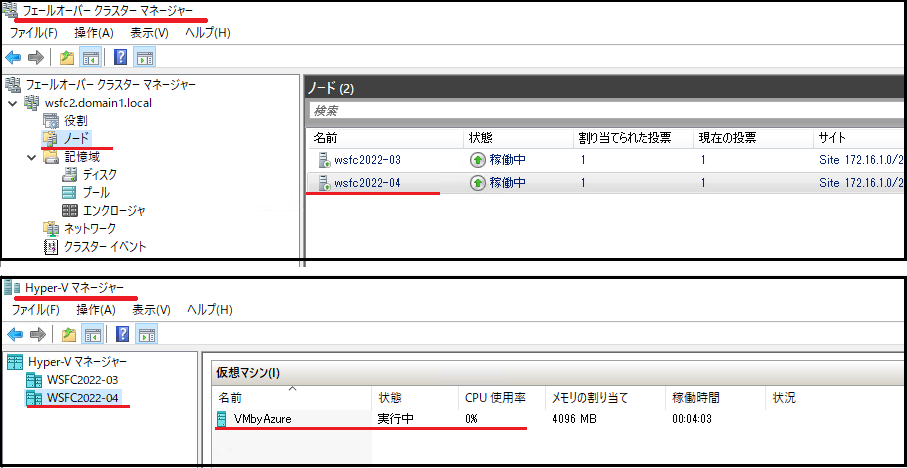
Task: Click the エンクロージャ enclosure icon in tree
Action: pos(69,210)
